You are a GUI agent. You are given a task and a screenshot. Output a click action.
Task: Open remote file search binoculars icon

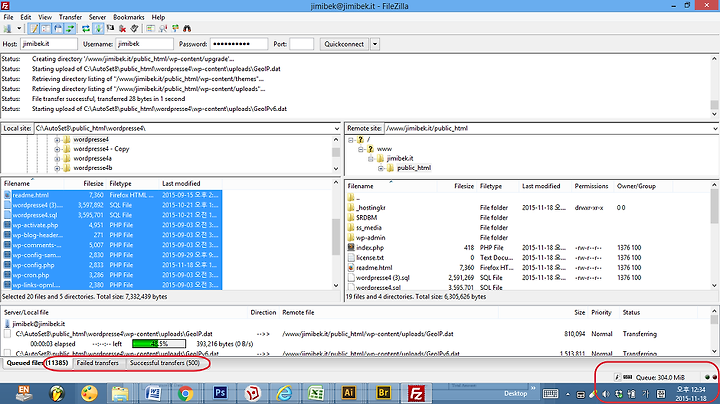(187, 28)
